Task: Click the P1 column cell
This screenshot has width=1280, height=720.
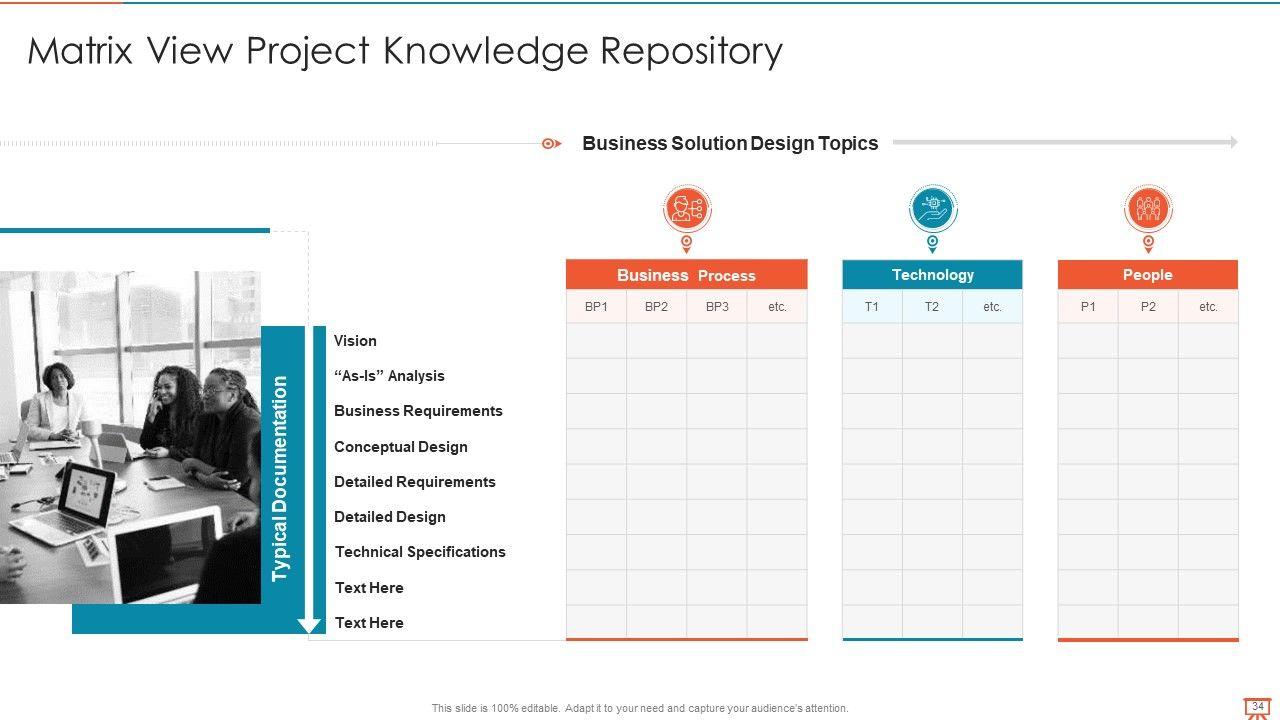Action: [x=1088, y=307]
